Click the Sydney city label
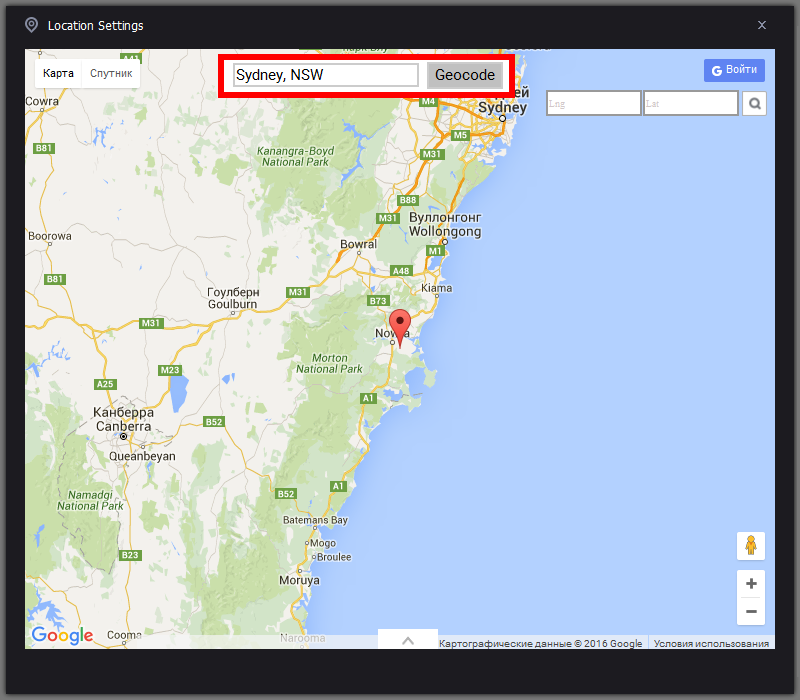 (502, 107)
